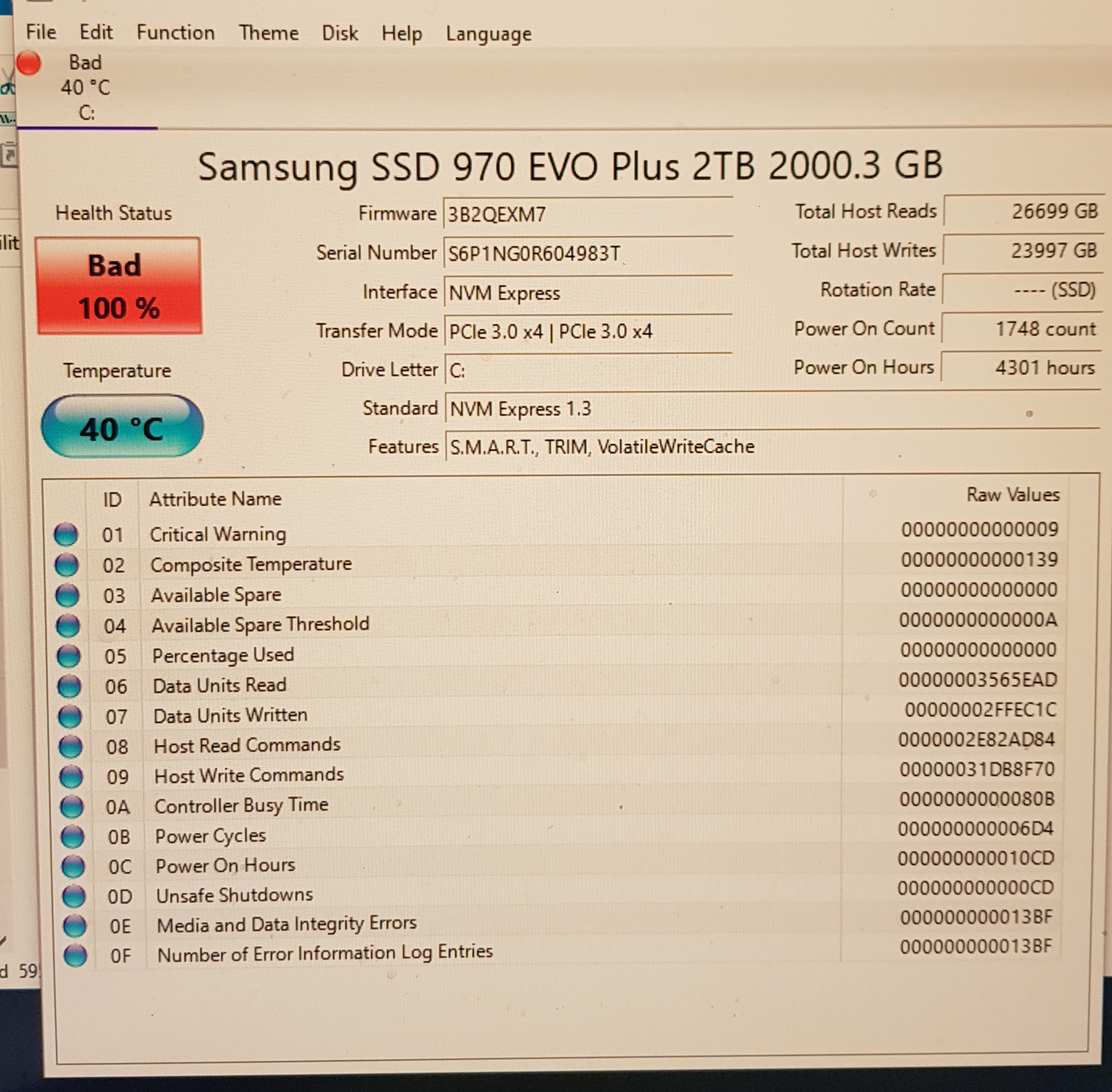Click the Serial Number field S6P1NG0R604983T

click(x=588, y=253)
